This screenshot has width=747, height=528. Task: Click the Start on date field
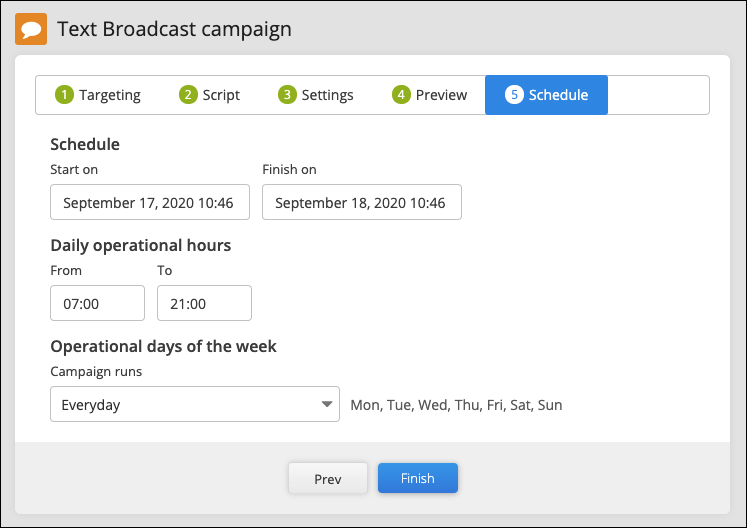150,202
